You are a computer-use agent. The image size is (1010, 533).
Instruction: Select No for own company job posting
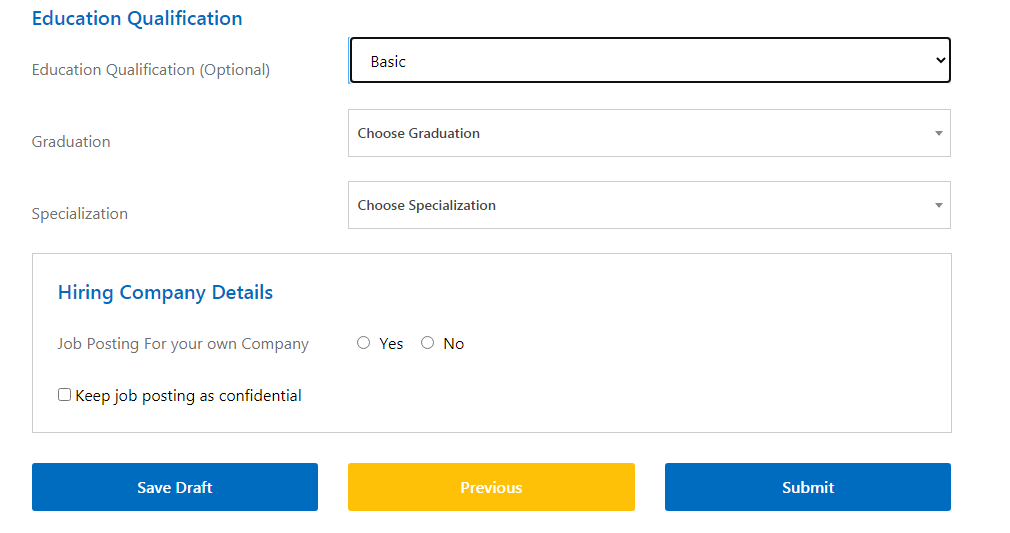[427, 343]
